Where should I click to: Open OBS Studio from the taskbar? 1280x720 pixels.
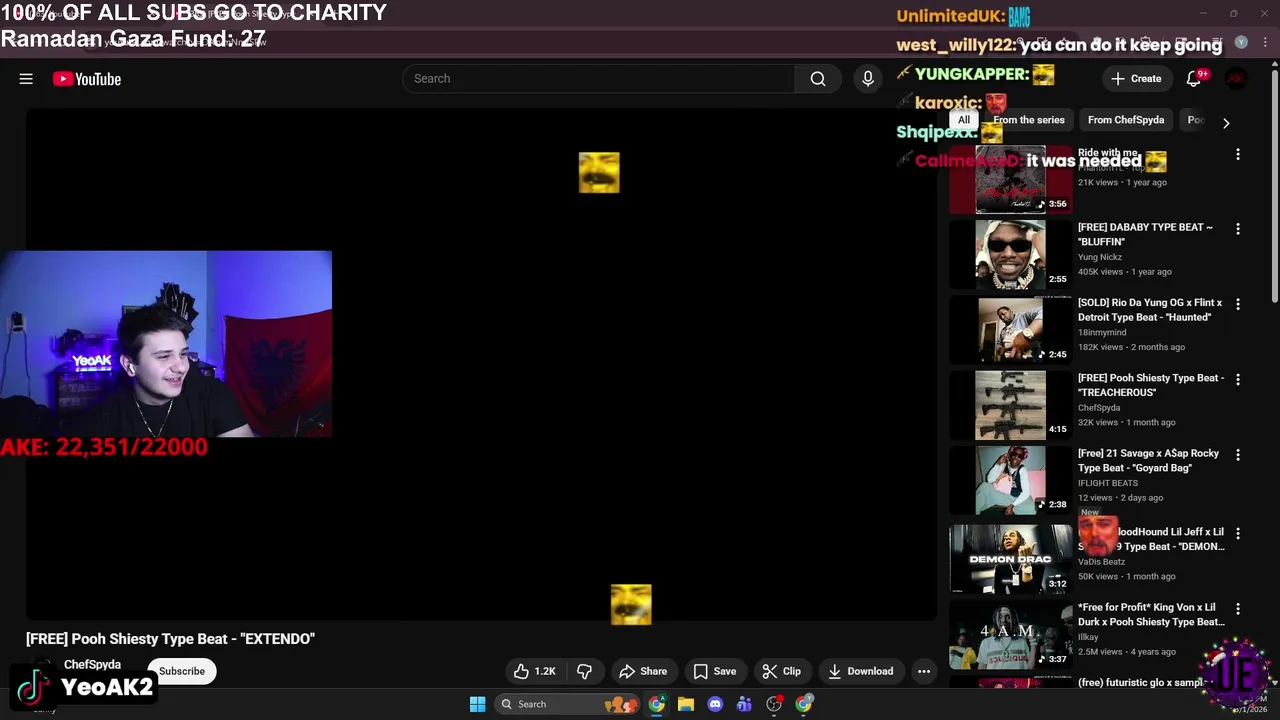(774, 704)
